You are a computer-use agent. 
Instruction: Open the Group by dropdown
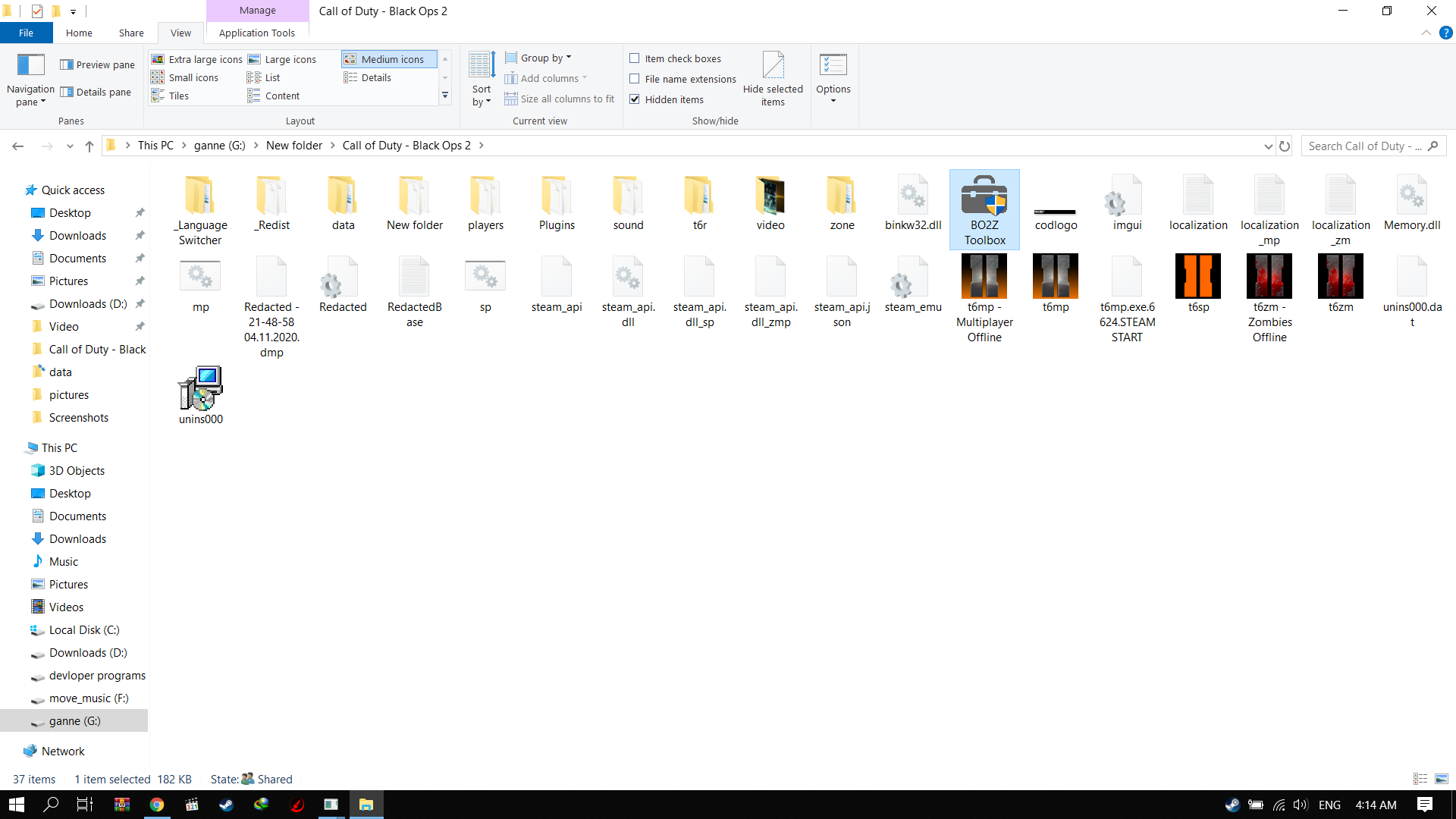click(x=538, y=58)
